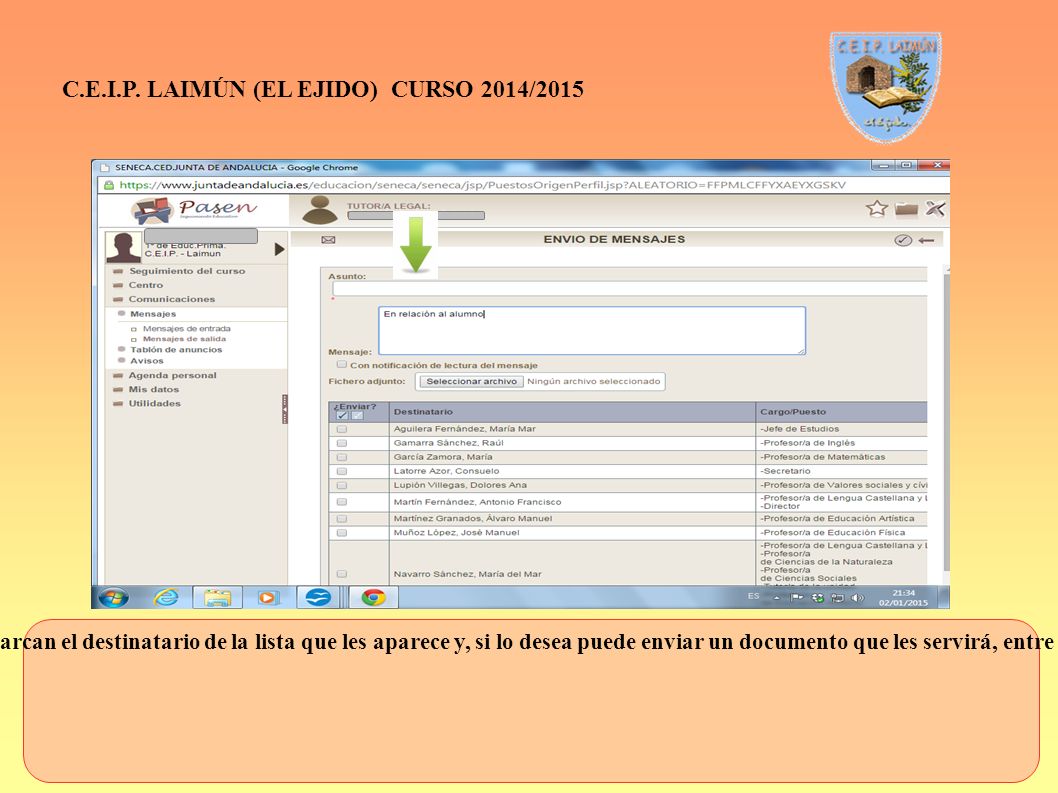1058x793 pixels.
Task: Click the tutor legal user avatar icon
Action: [x=320, y=210]
